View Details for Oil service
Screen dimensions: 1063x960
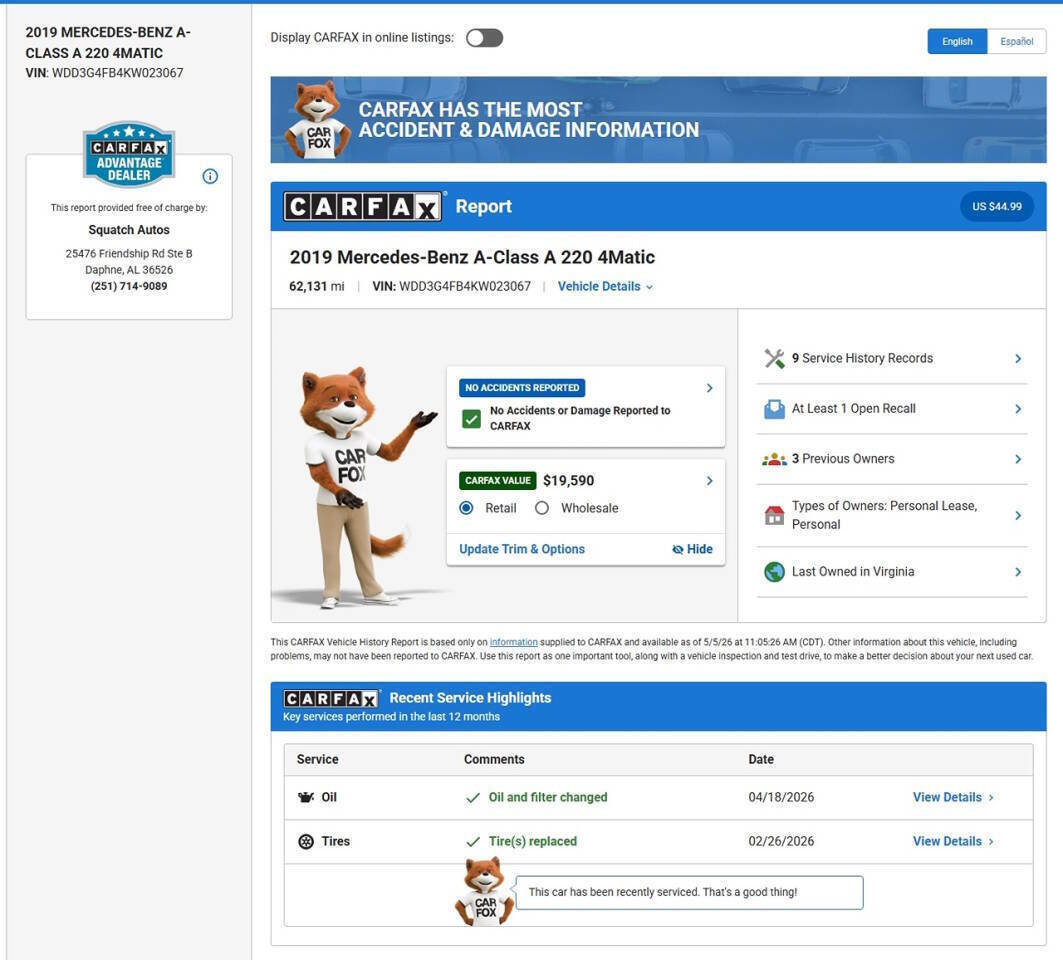coord(953,797)
